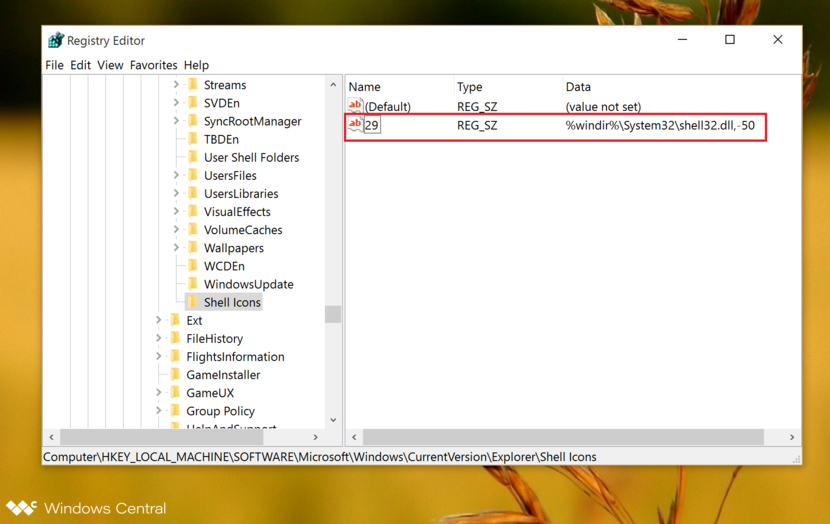Image resolution: width=830 pixels, height=524 pixels.
Task: Click the Ext folder icon
Action: point(176,320)
